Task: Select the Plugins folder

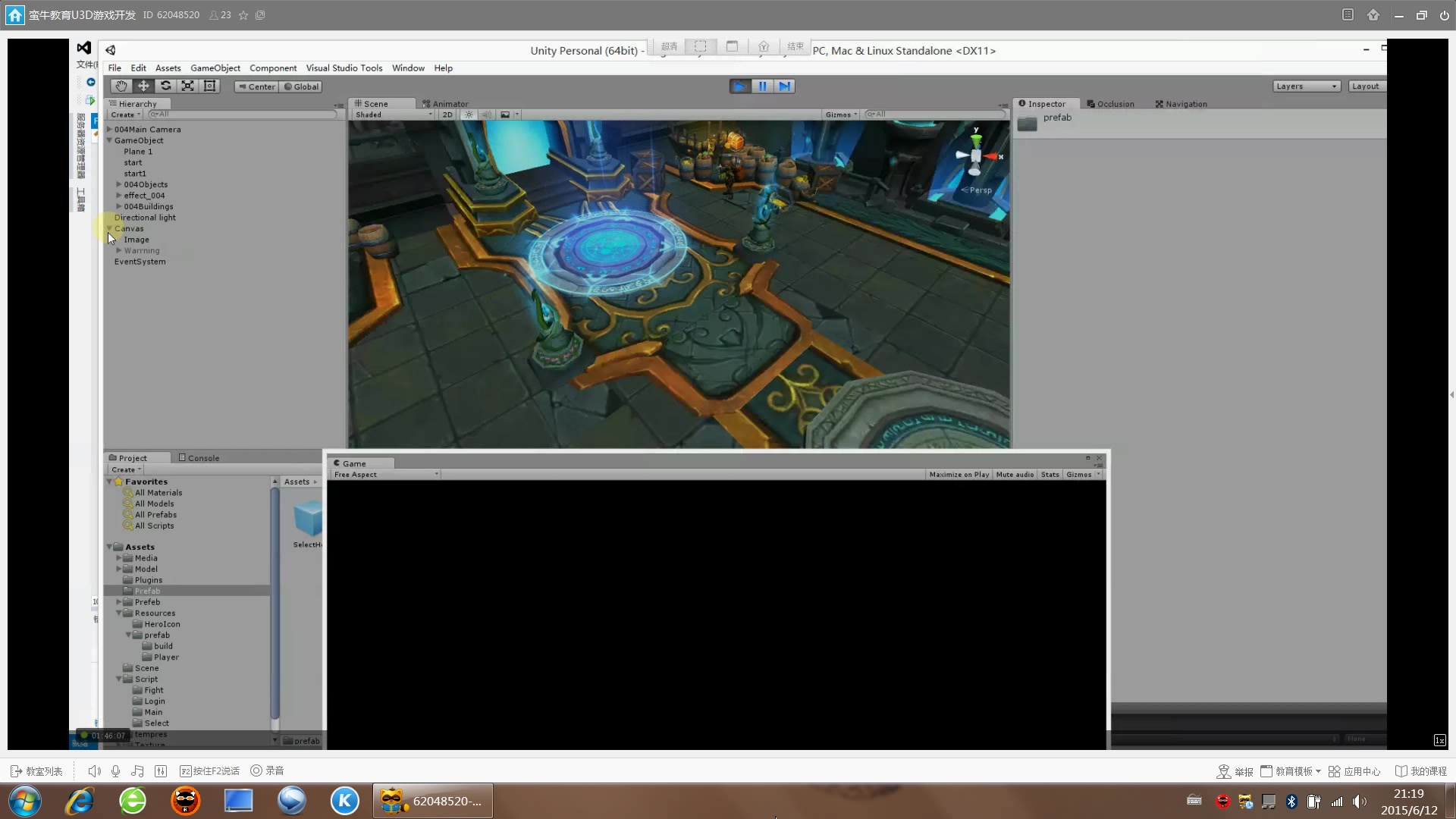Action: (148, 580)
